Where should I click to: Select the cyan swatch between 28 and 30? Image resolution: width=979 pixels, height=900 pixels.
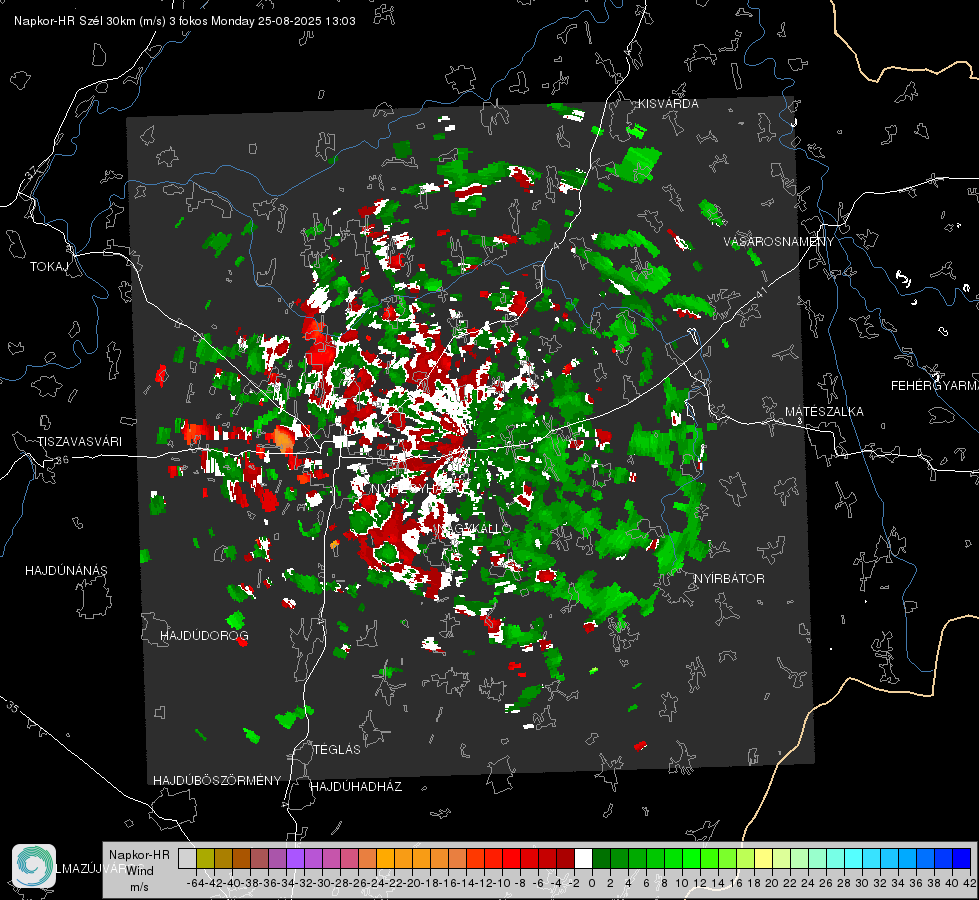coord(854,858)
